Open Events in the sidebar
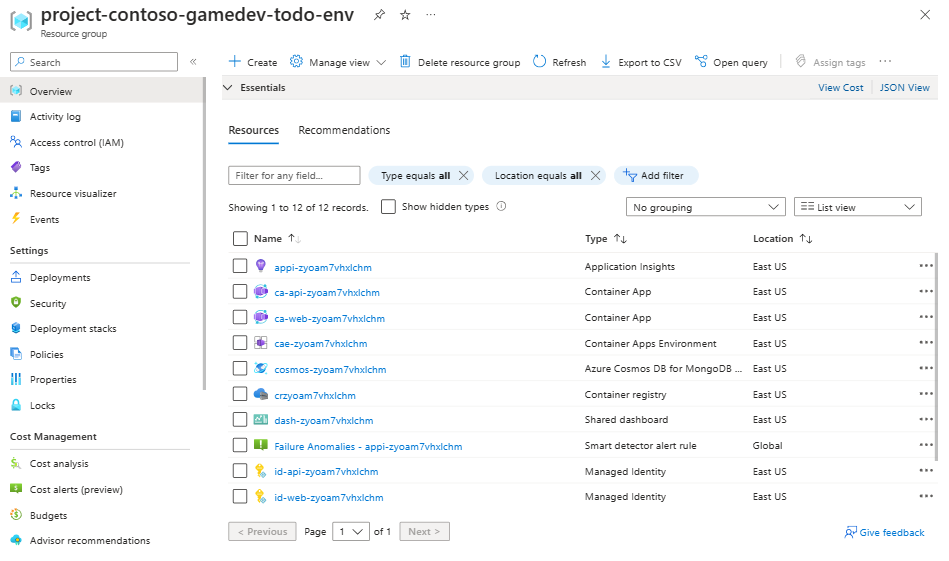This screenshot has width=949, height=561. click(44, 219)
